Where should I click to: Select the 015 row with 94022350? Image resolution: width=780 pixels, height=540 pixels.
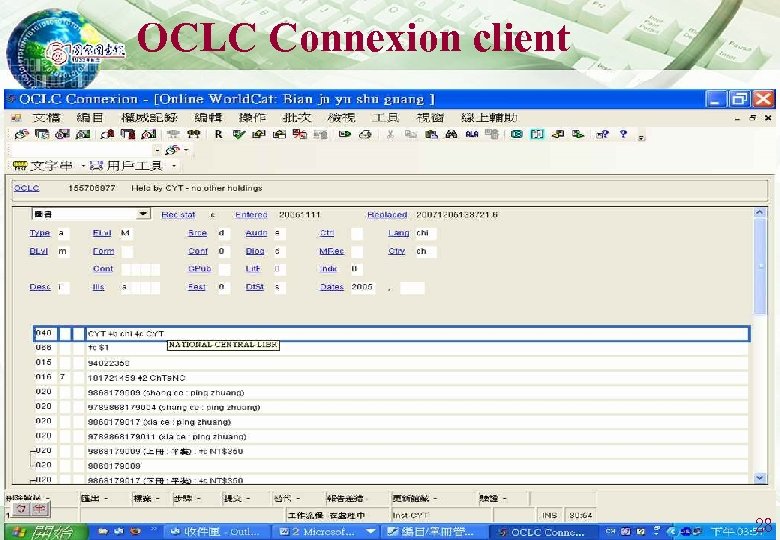391,363
